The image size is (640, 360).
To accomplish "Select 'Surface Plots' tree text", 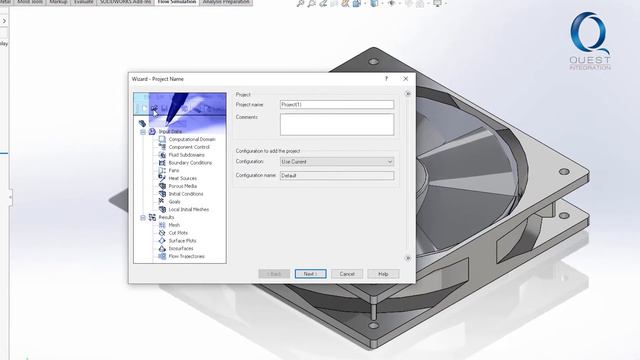I will pyautogui.click(x=182, y=241).
